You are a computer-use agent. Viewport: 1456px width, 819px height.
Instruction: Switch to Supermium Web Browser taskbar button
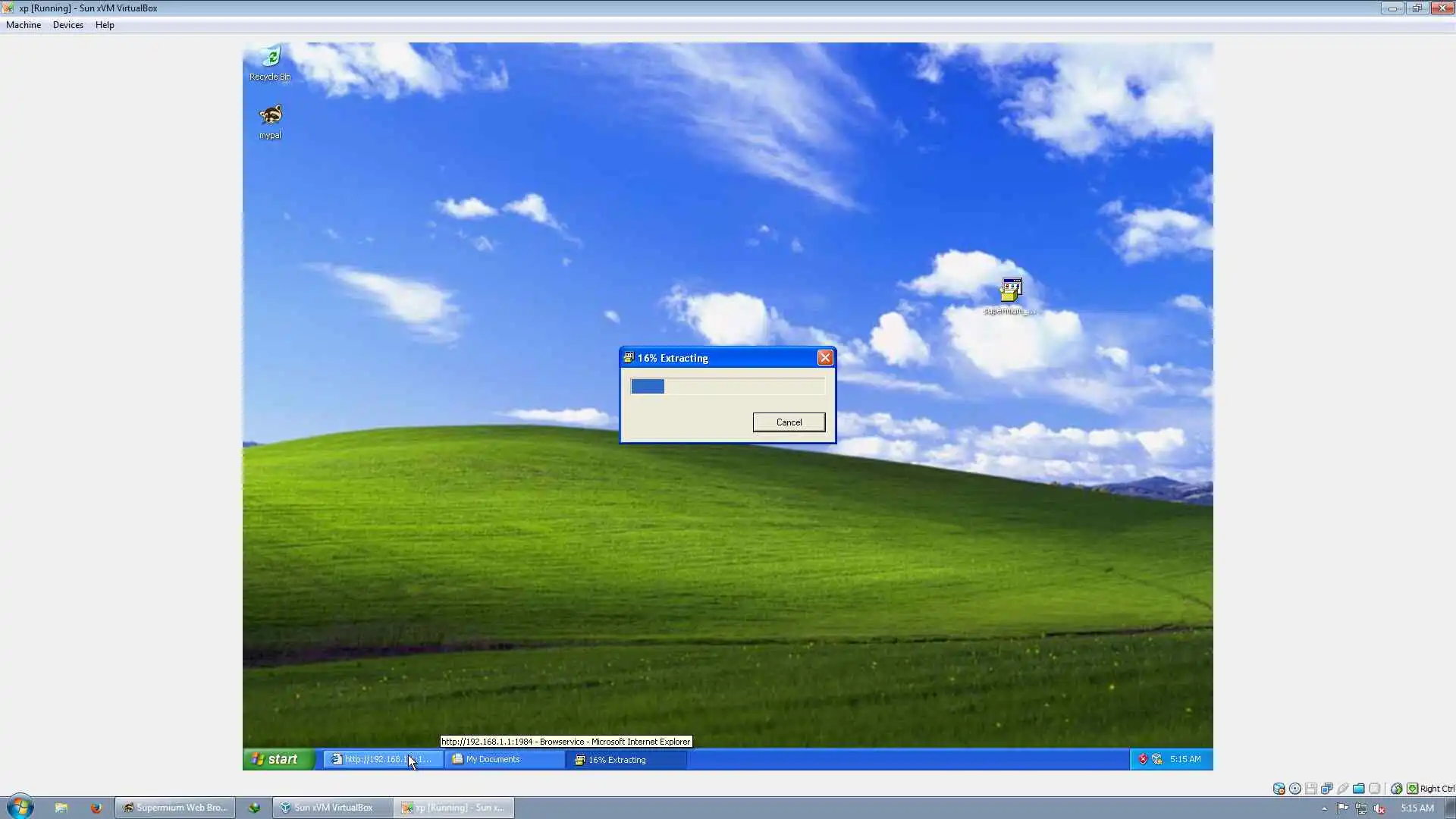click(176, 808)
